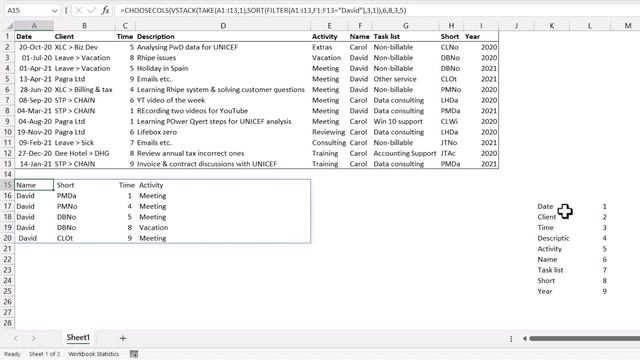Click the Cancel formula X icon
The height and width of the screenshot is (360, 640).
point(79,10)
